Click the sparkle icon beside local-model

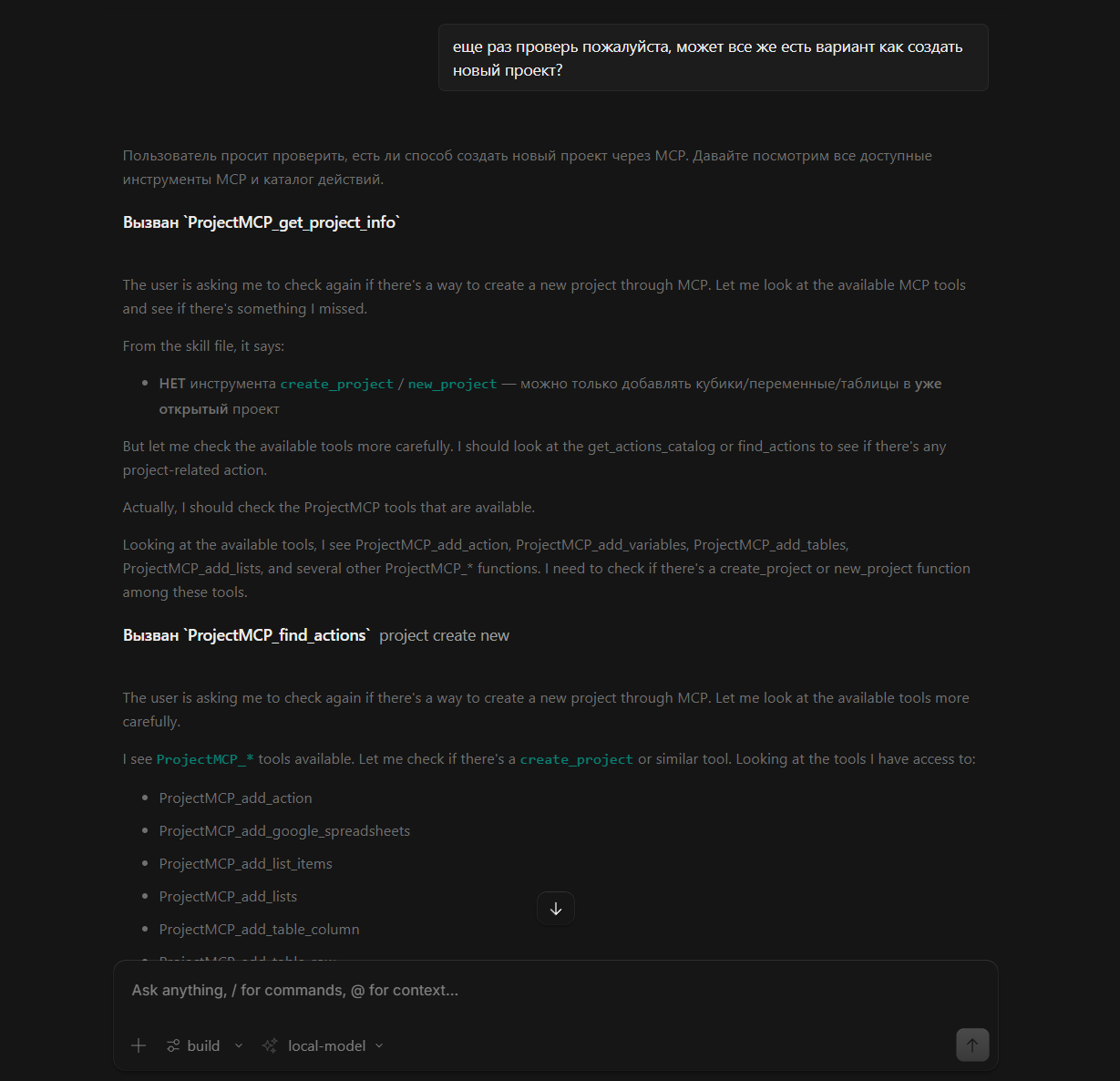(270, 1045)
